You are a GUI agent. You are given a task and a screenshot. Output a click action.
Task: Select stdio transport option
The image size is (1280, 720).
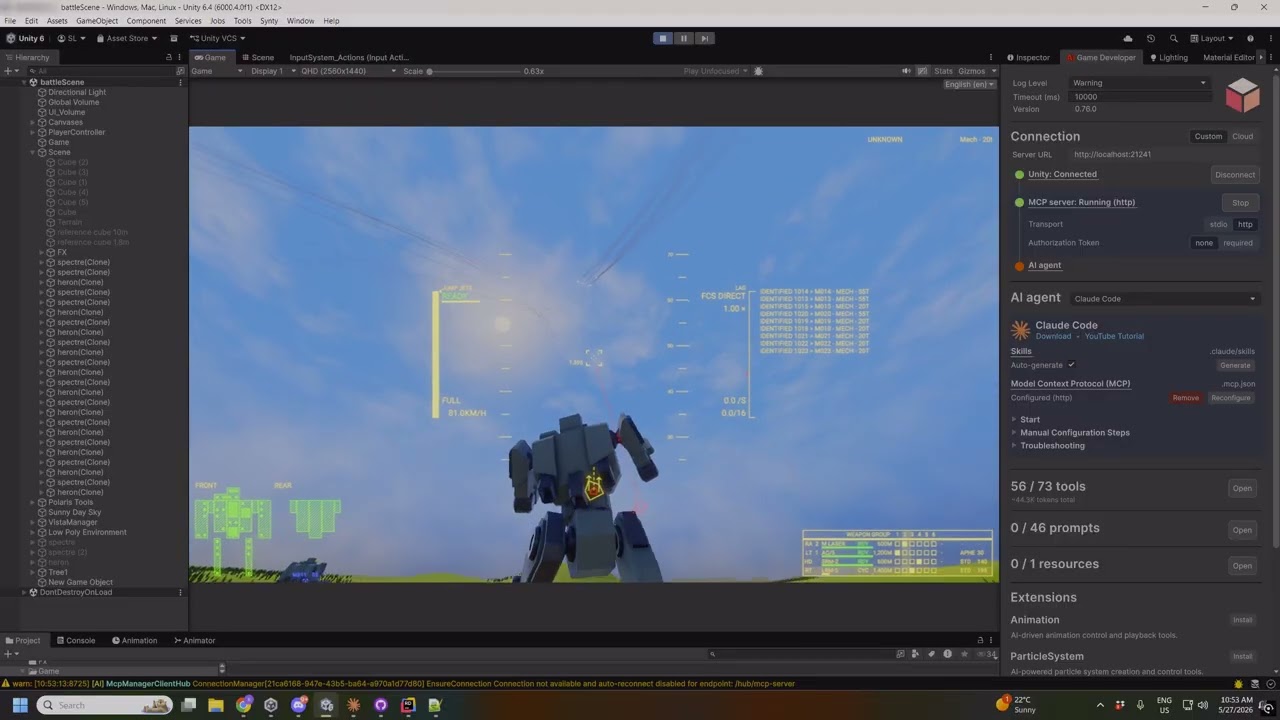tap(1218, 224)
